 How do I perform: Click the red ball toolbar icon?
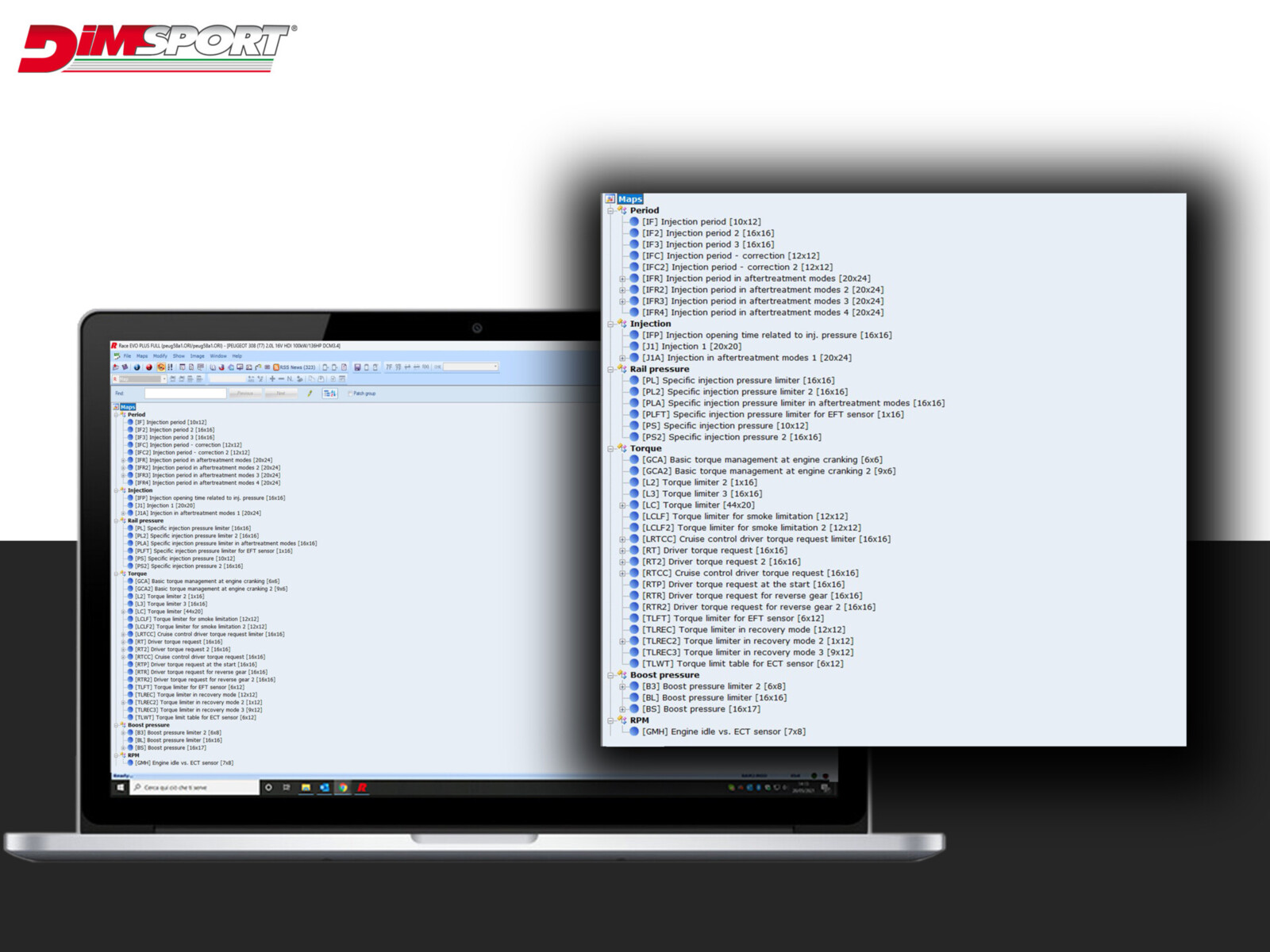pos(148,367)
